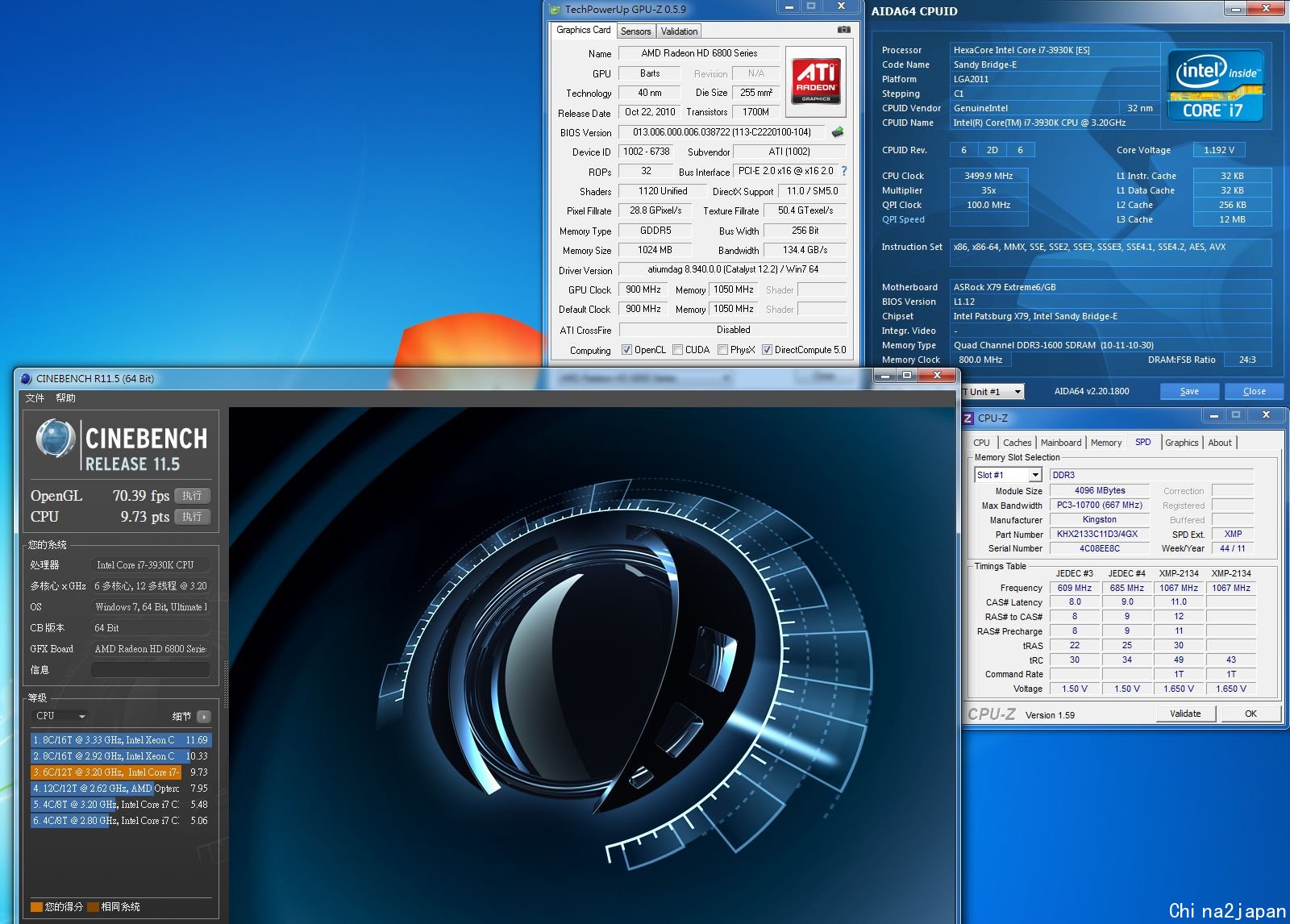This screenshot has width=1290, height=924.
Task: Toggle the CUDA checkbox in GPU-Z
Action: 677,350
